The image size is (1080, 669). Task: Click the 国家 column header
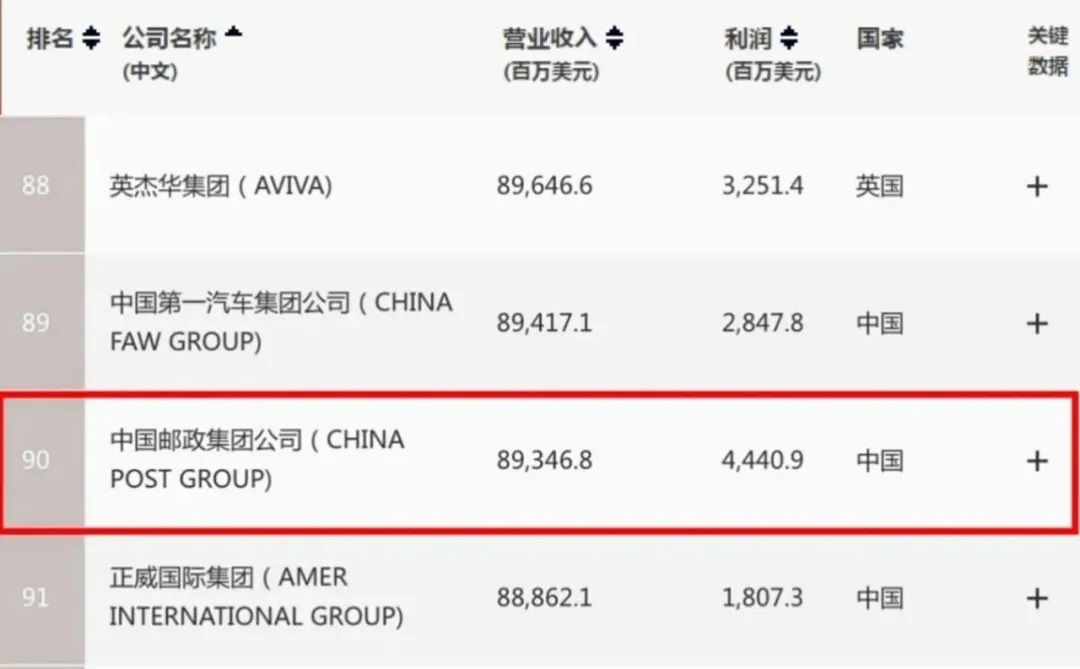click(880, 39)
